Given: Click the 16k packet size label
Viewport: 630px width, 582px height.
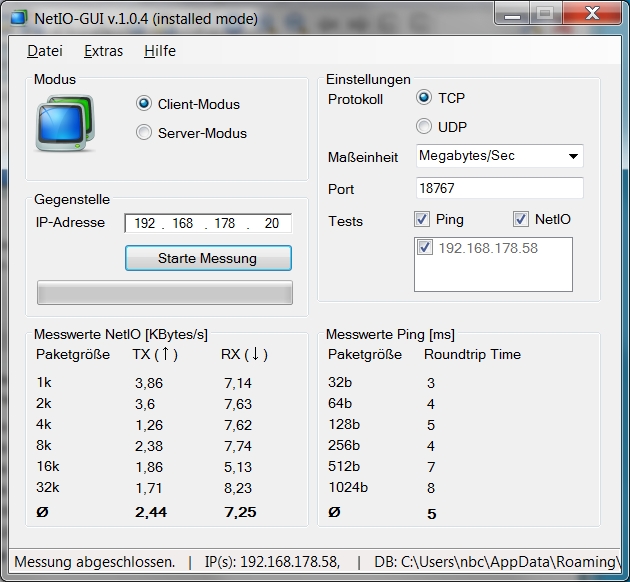Looking at the screenshot, I should (x=48, y=466).
